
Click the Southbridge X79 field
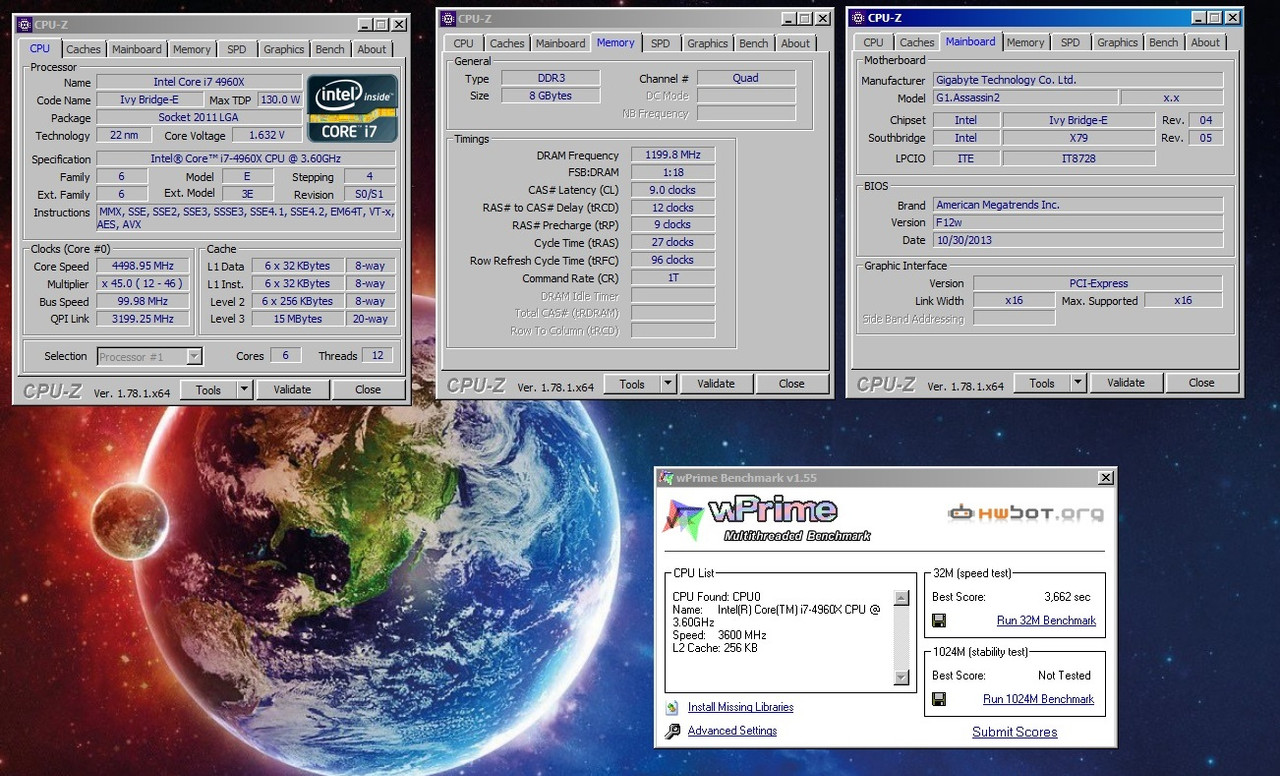coord(1079,138)
